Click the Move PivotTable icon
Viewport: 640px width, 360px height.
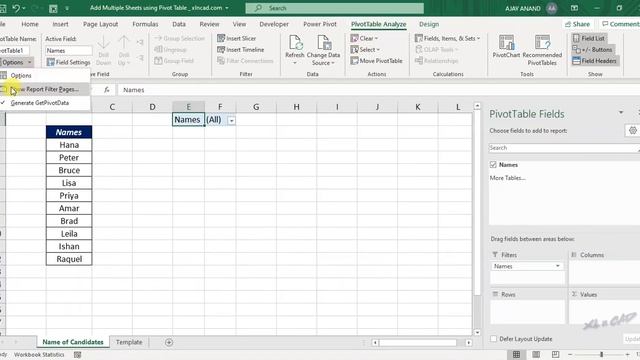point(354,61)
